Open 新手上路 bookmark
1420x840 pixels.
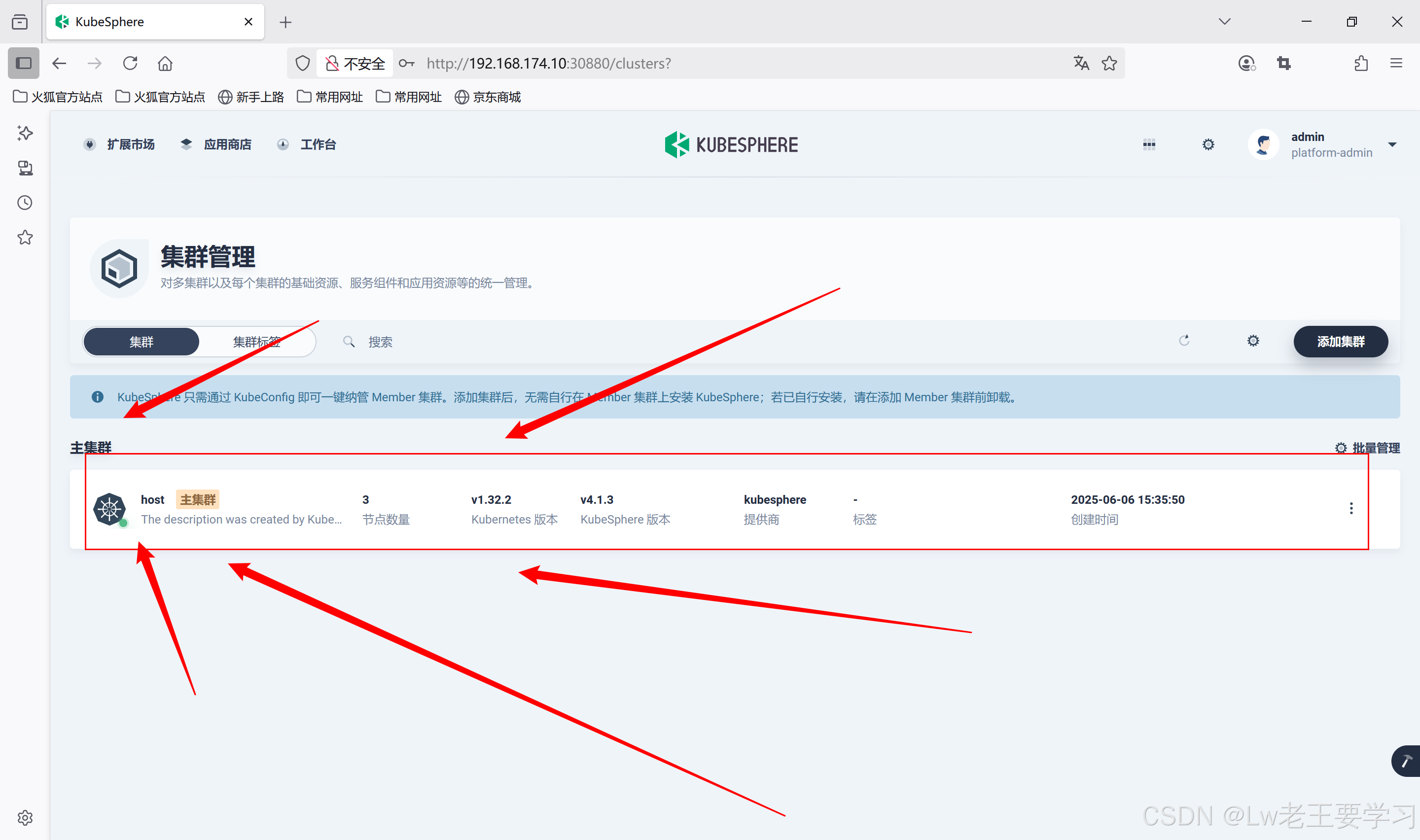[x=251, y=97]
